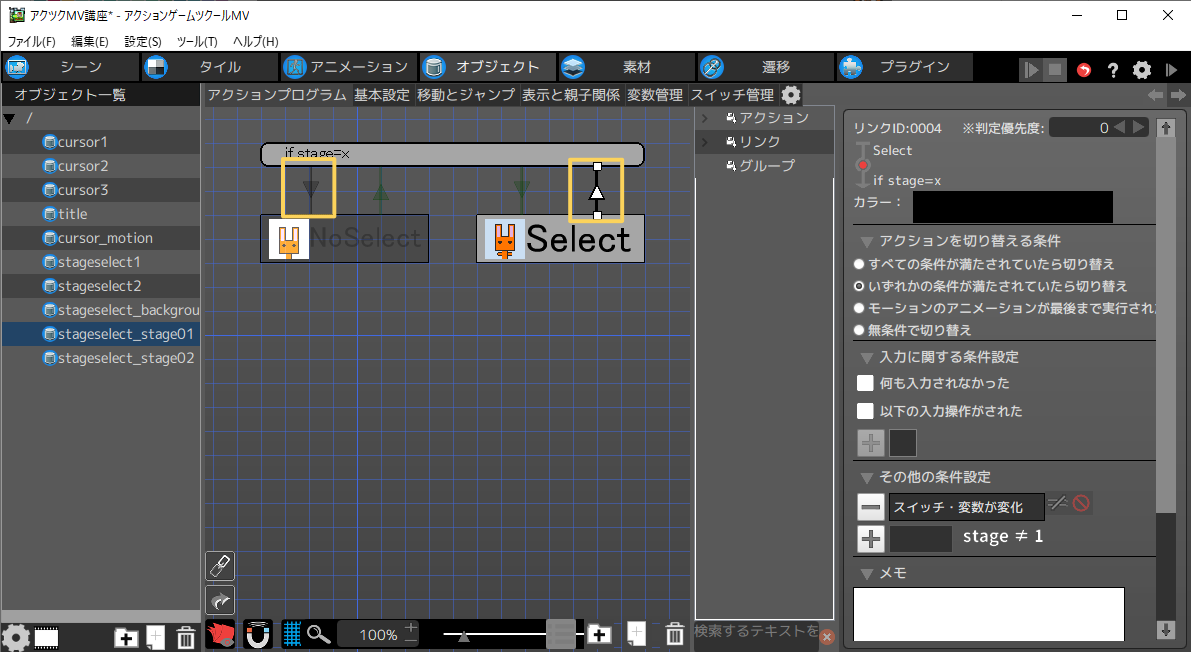Collapse the その他の条件設定 section
This screenshot has height=652, width=1191.
(866, 477)
